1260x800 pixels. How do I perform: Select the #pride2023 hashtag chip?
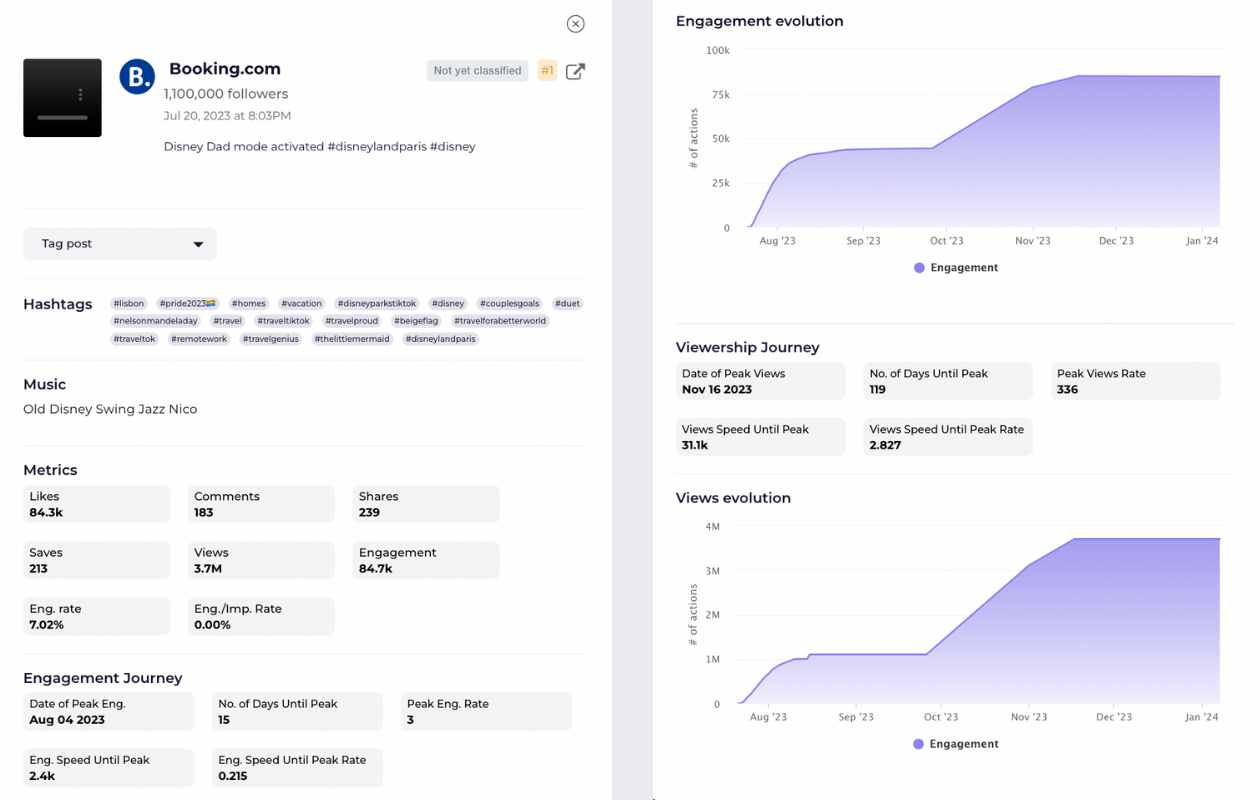click(x=188, y=303)
